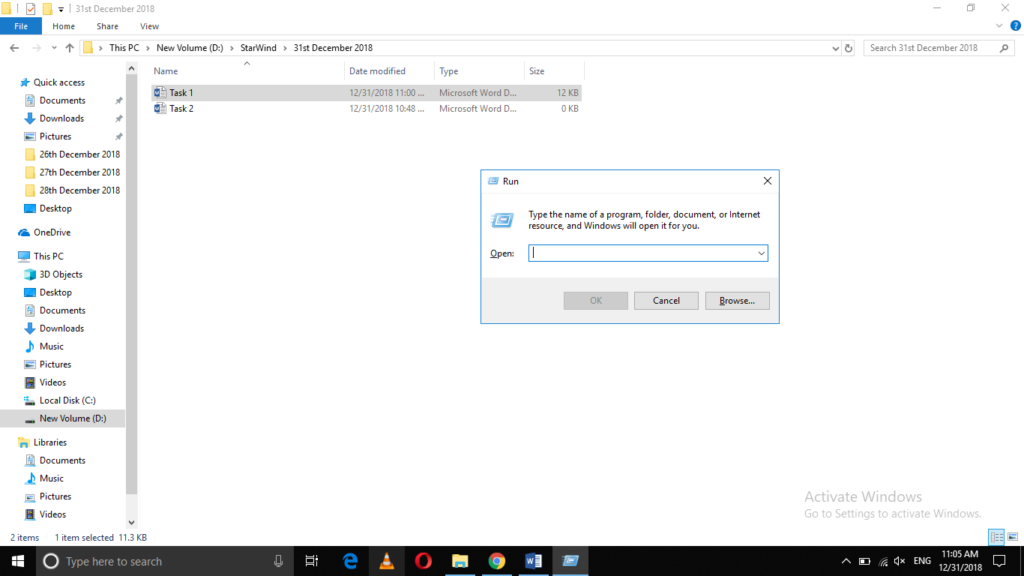Sort files by Name column header
1024x576 pixels.
(x=247, y=71)
